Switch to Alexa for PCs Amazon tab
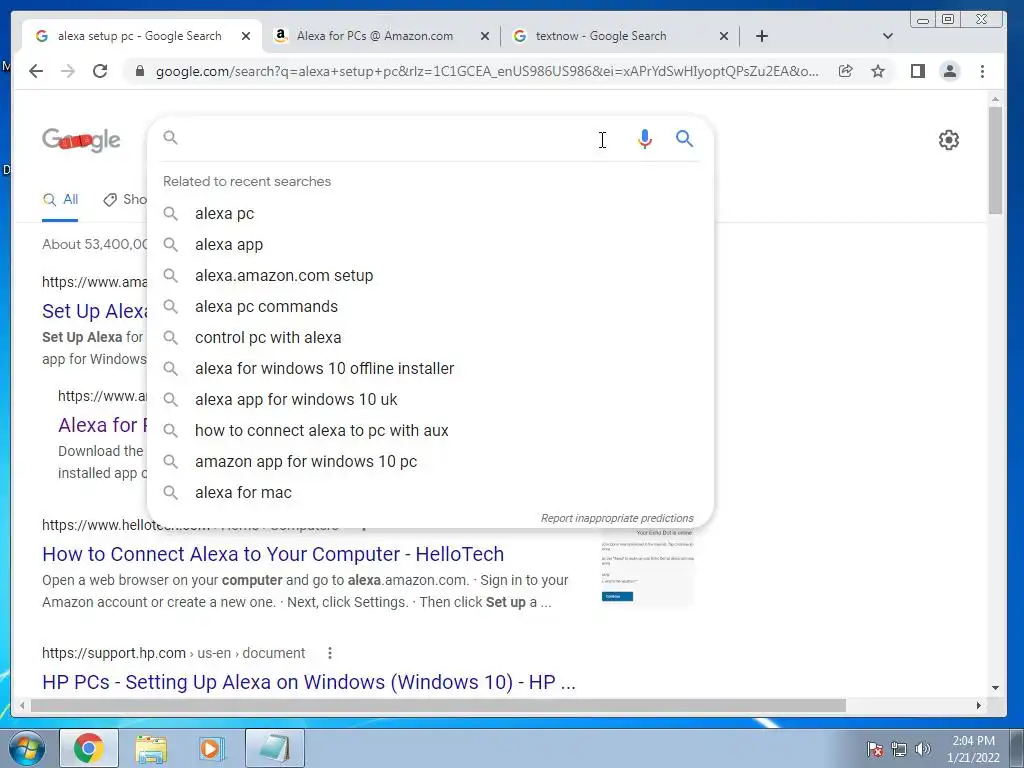This screenshot has width=1024, height=768. click(x=374, y=36)
